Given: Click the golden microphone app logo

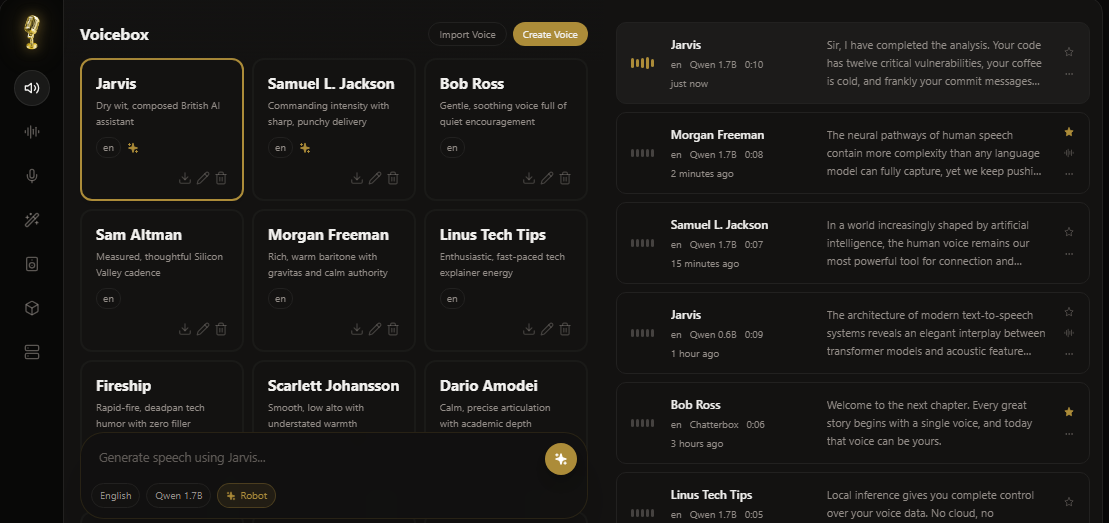Looking at the screenshot, I should (x=32, y=33).
